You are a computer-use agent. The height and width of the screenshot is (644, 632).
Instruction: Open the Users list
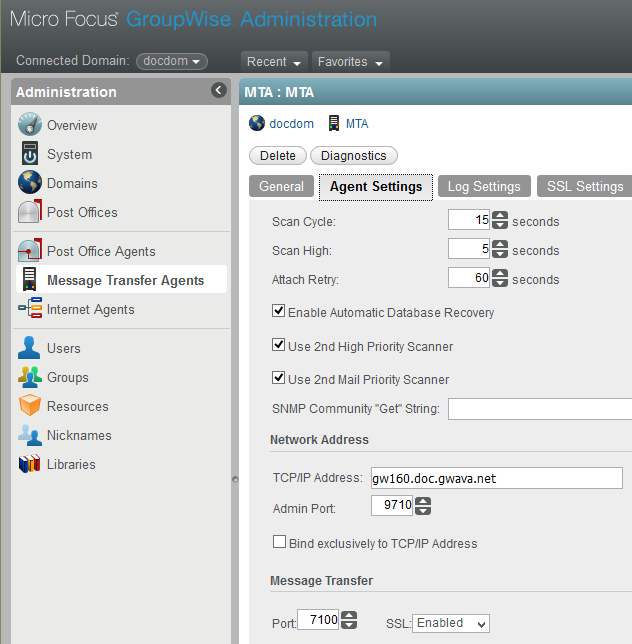64,348
